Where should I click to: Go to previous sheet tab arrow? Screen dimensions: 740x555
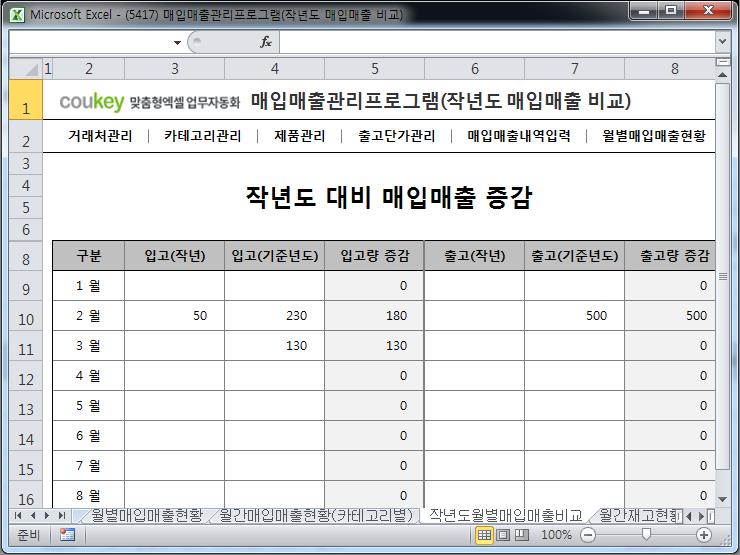33,516
